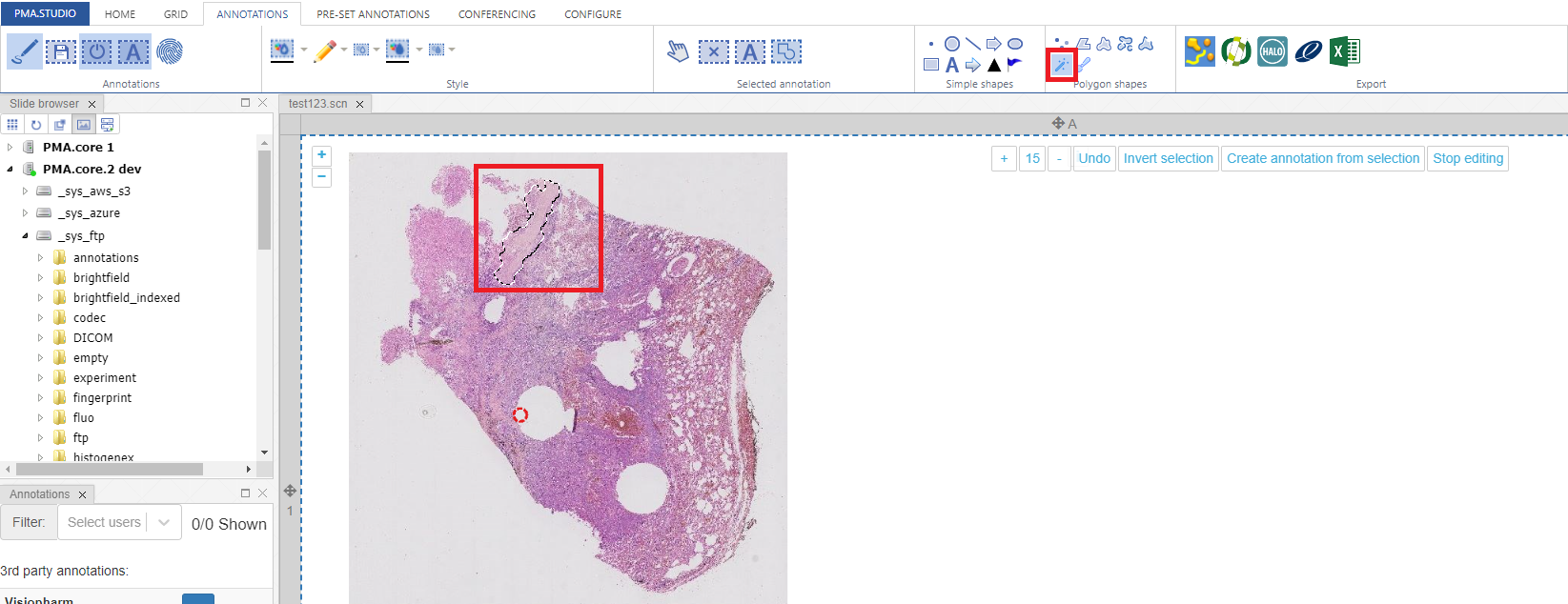The width and height of the screenshot is (1568, 604).
Task: Open the pencil style dropdown arrow
Action: (344, 50)
